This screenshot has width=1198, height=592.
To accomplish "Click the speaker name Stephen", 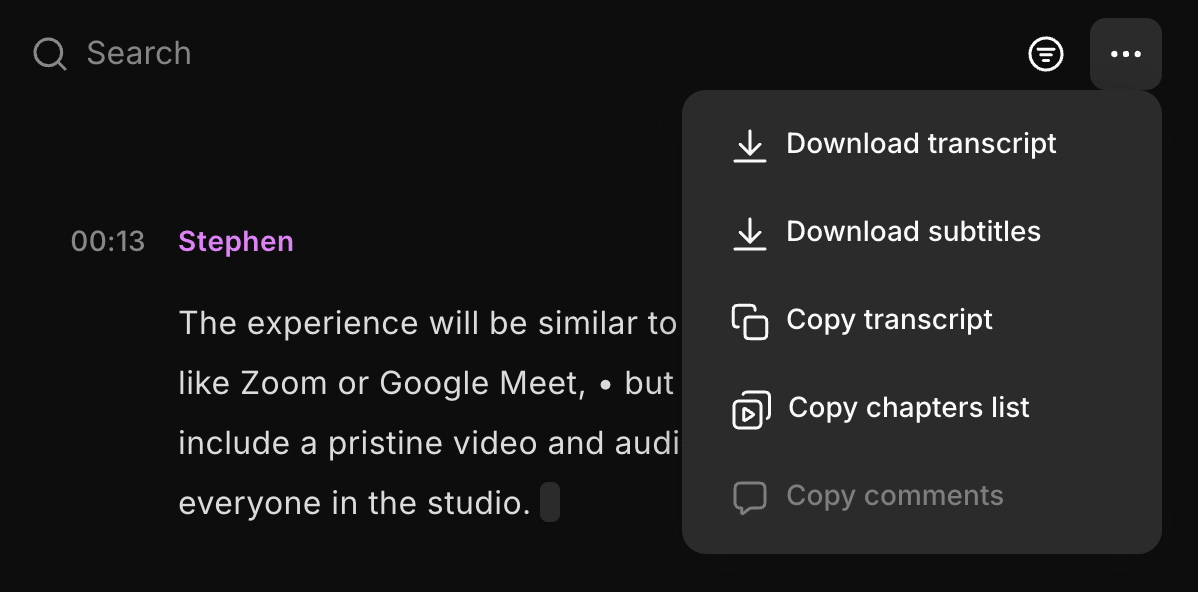I will point(236,242).
